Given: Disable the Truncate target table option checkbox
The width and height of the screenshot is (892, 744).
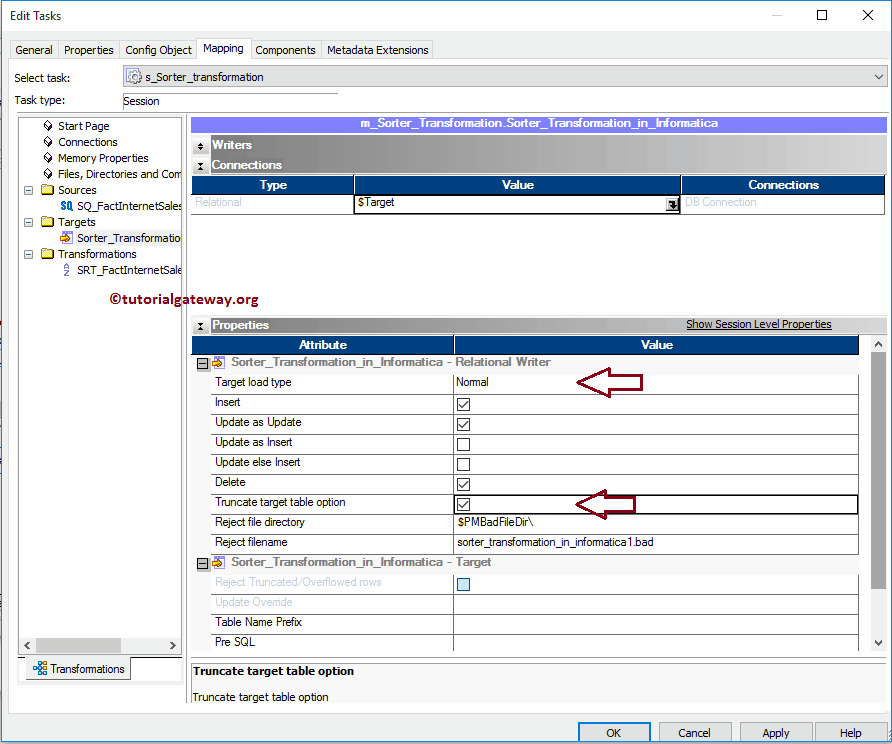Looking at the screenshot, I should [x=463, y=504].
